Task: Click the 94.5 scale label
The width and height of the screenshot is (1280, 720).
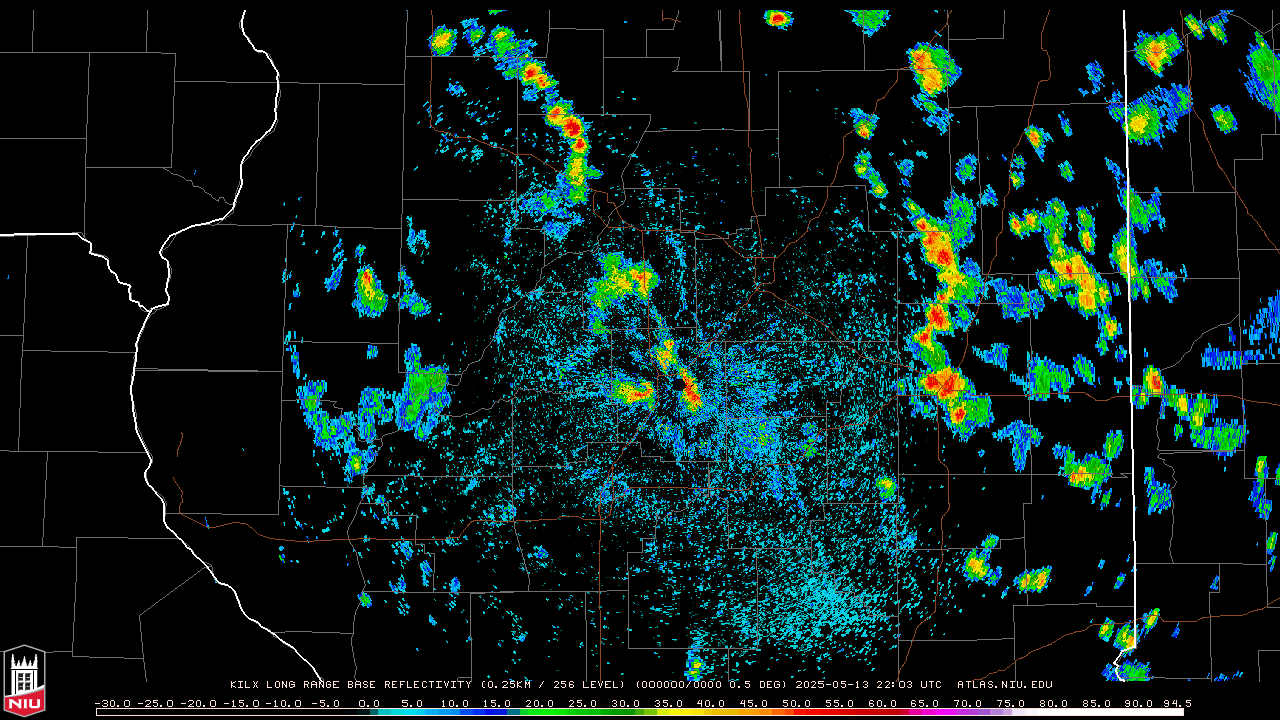Action: point(1177,704)
